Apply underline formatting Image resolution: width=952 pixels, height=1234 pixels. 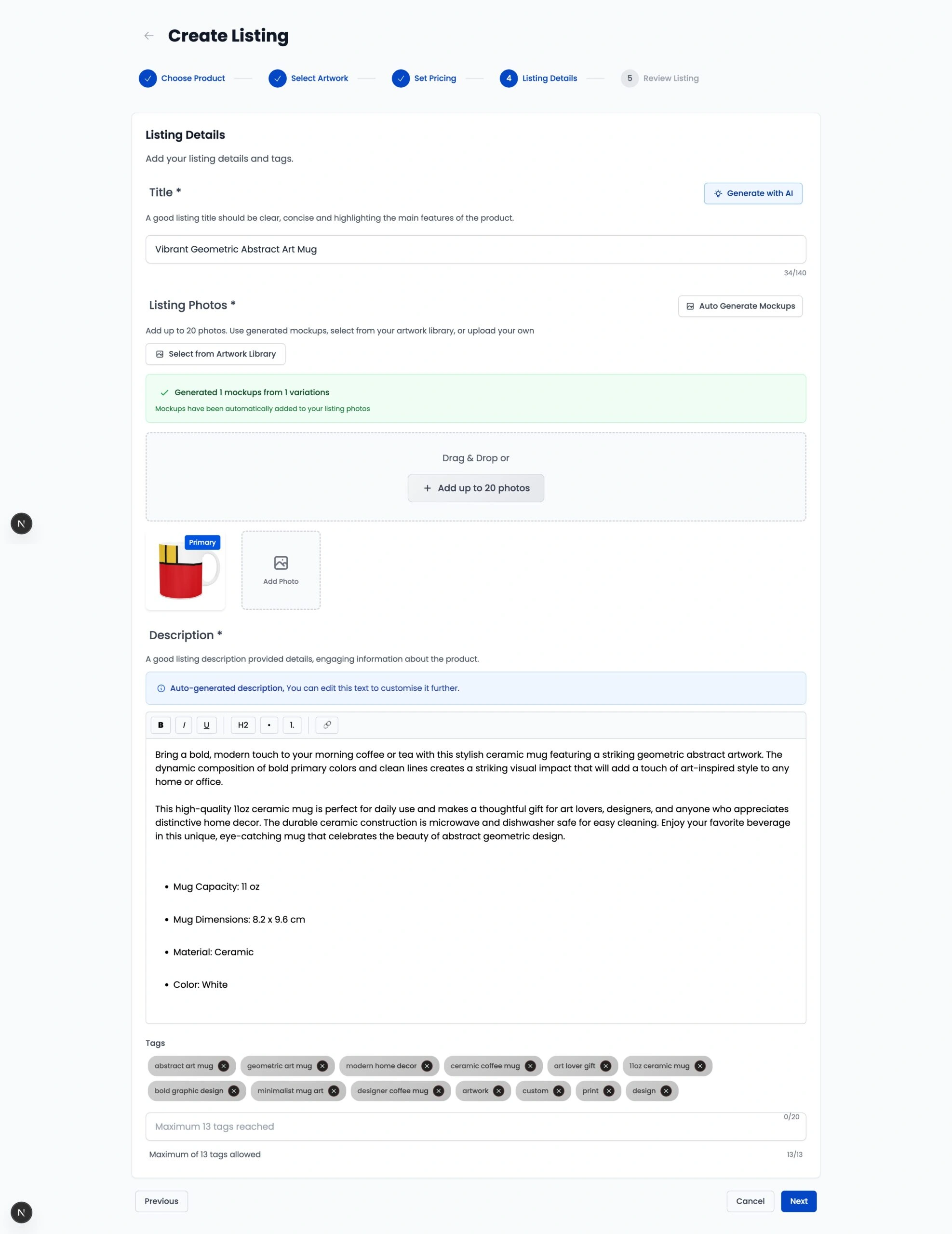pyautogui.click(x=206, y=725)
